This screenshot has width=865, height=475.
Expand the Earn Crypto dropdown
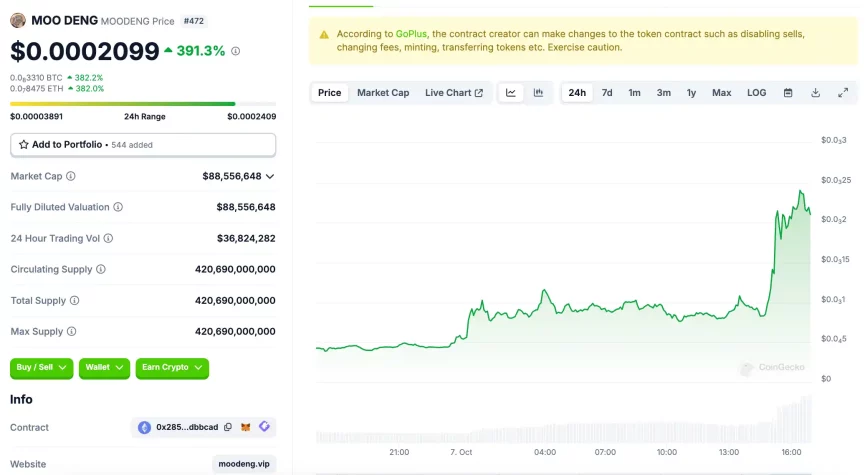(x=172, y=368)
